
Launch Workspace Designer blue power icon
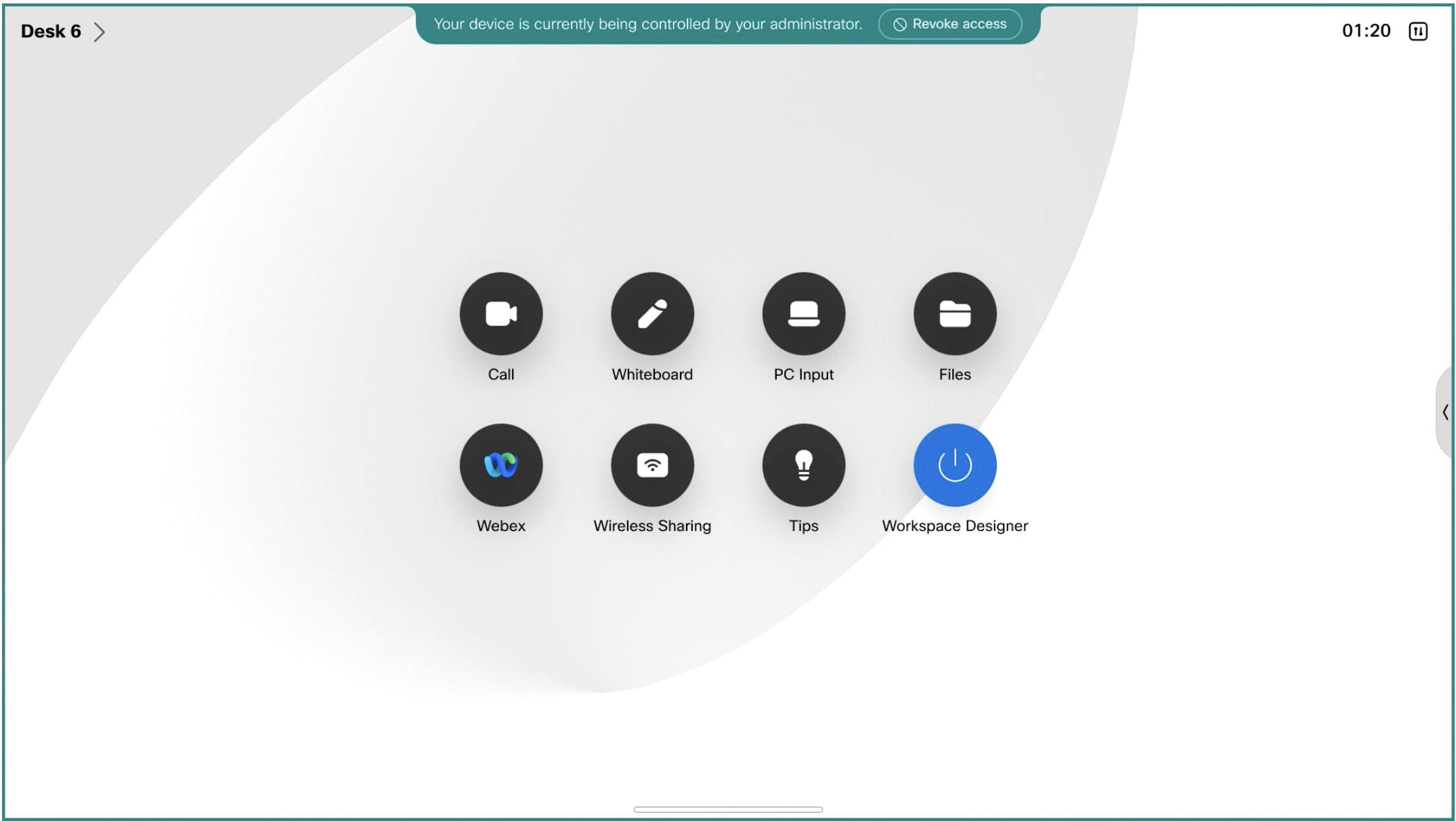click(954, 465)
